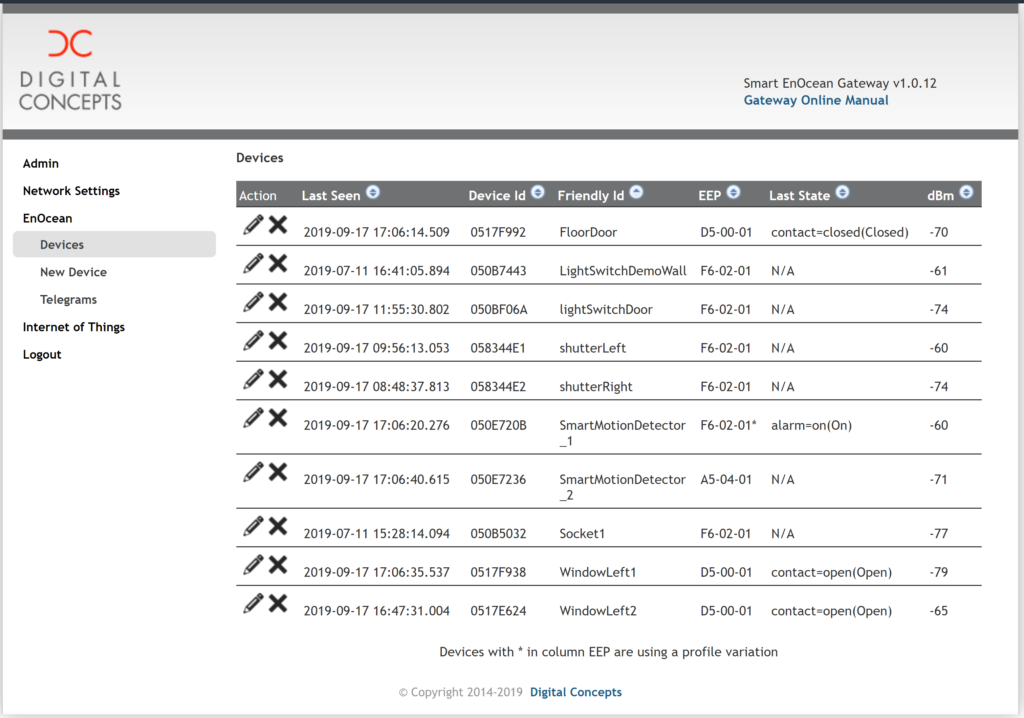Open Internet of Things section

(74, 327)
